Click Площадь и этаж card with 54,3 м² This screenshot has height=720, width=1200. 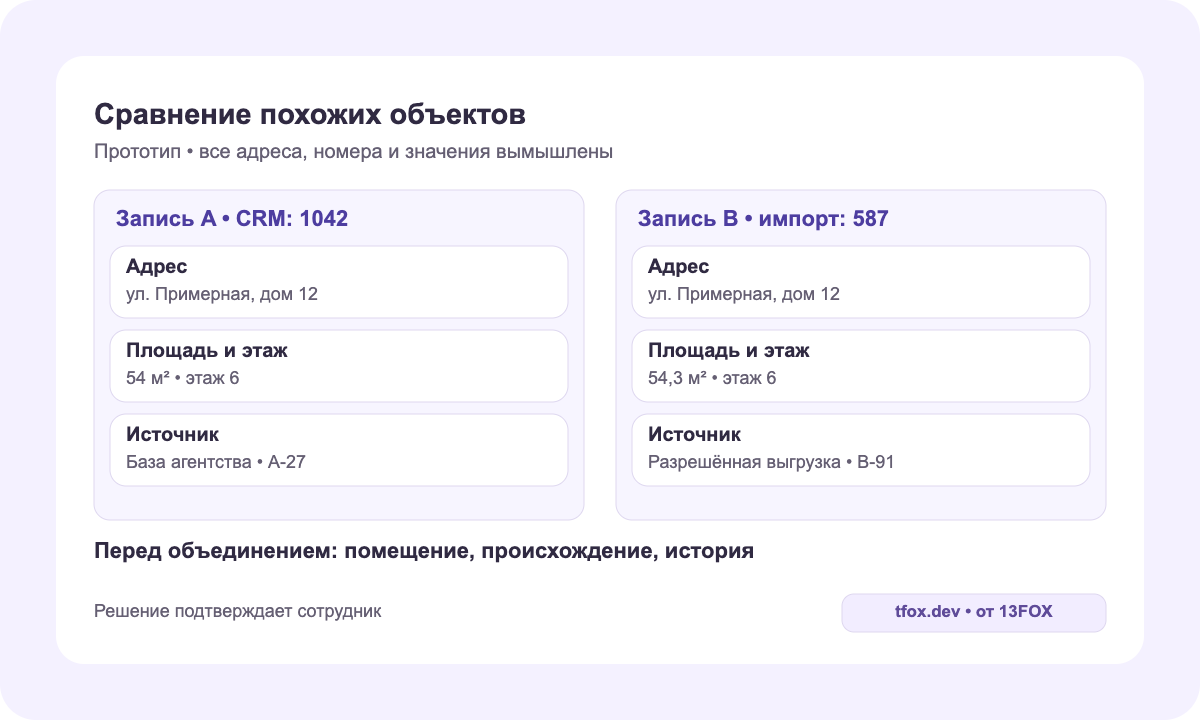(x=861, y=366)
